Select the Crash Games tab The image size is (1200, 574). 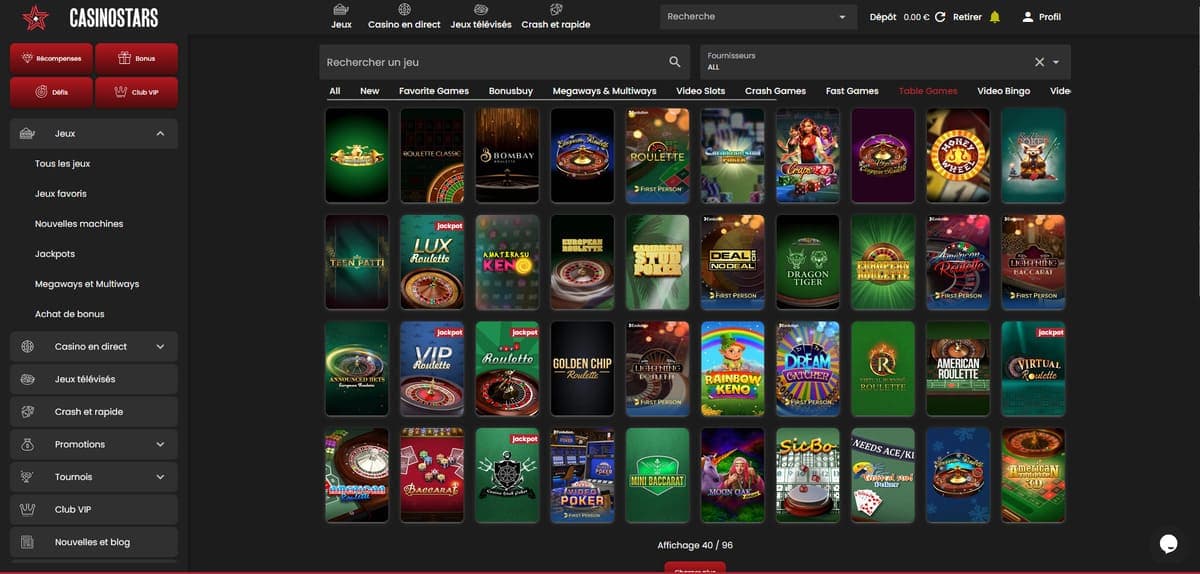tap(775, 91)
